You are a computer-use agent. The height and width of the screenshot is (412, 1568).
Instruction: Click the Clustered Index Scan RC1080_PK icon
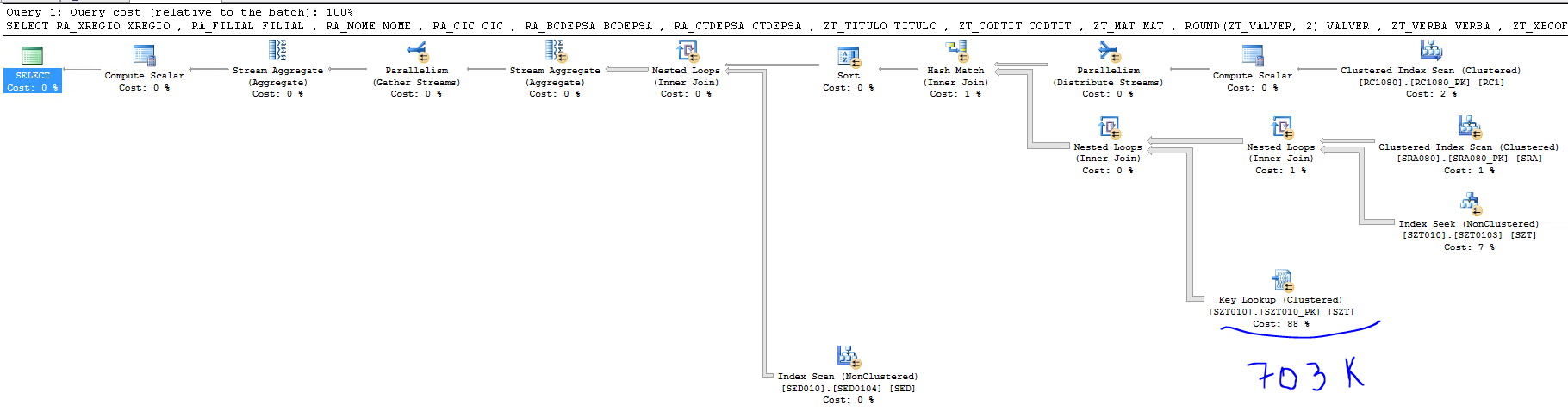pos(1431,51)
